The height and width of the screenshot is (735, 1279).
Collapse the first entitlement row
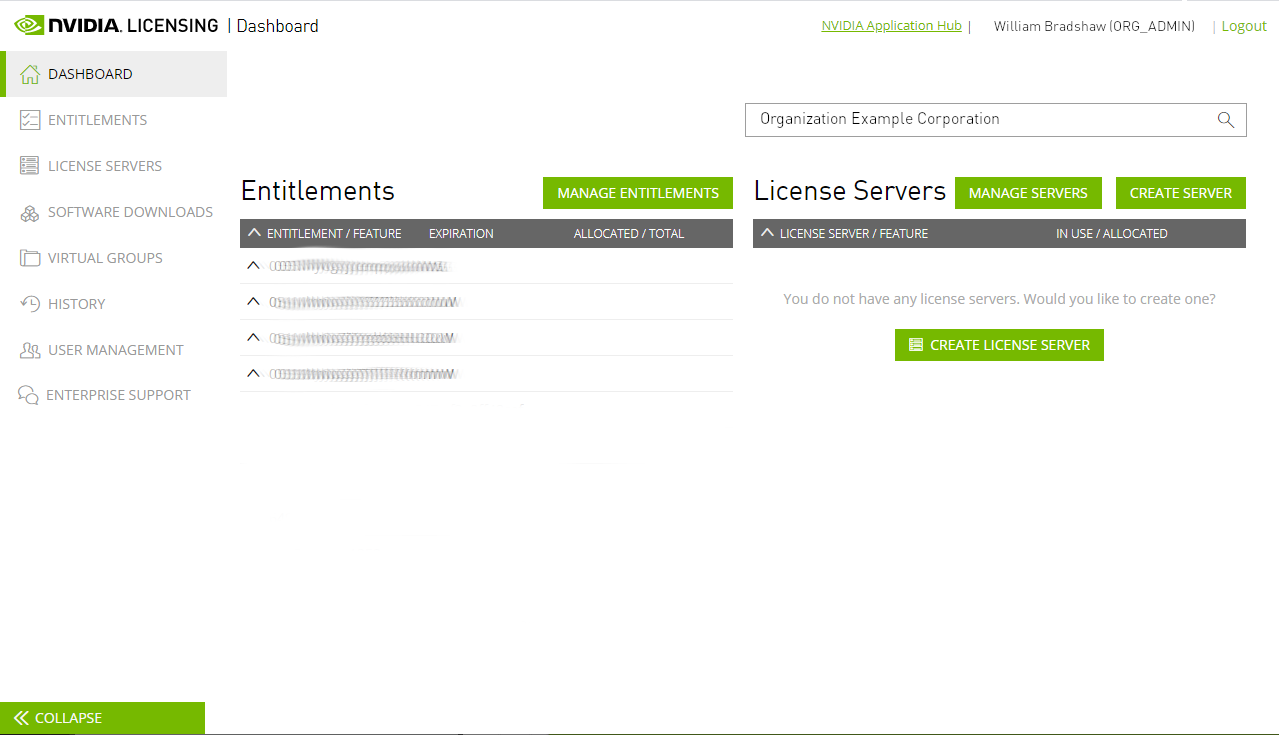[254, 266]
